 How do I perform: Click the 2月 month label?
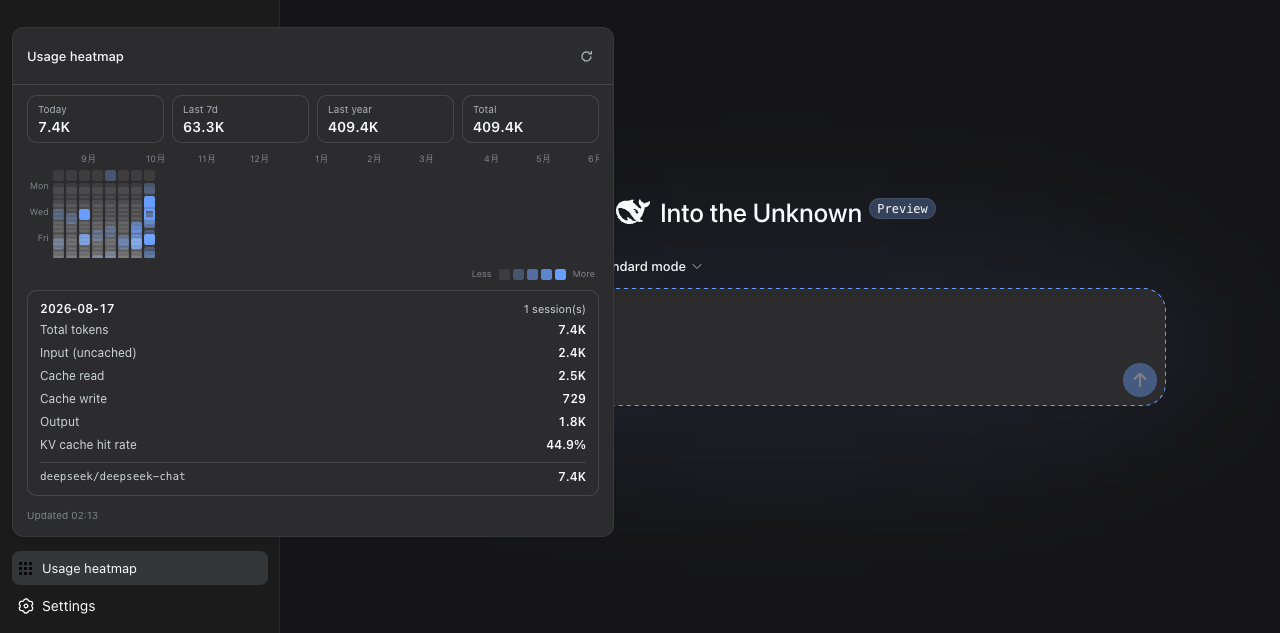374,159
